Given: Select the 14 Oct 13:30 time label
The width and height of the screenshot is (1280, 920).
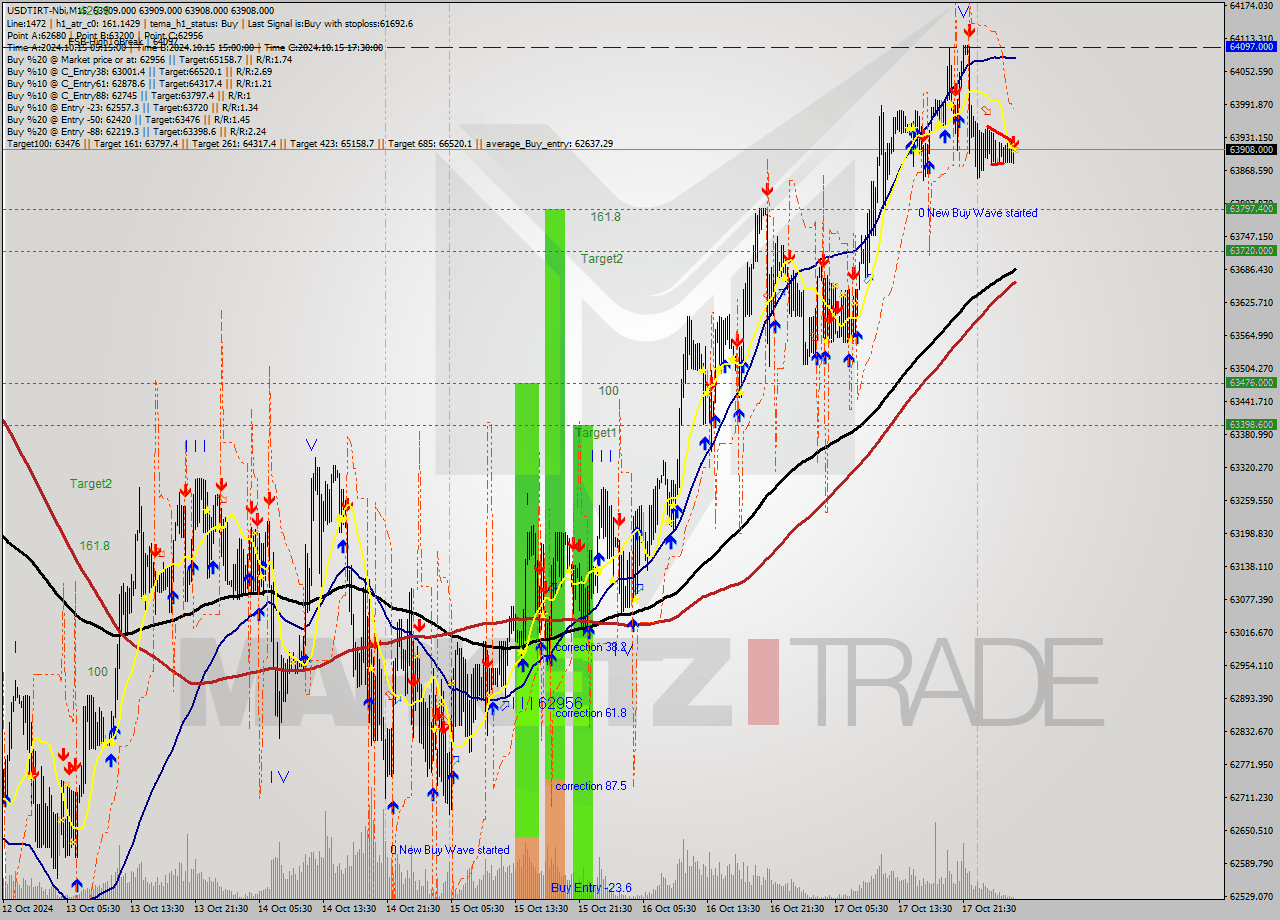Looking at the screenshot, I should coord(349,908).
